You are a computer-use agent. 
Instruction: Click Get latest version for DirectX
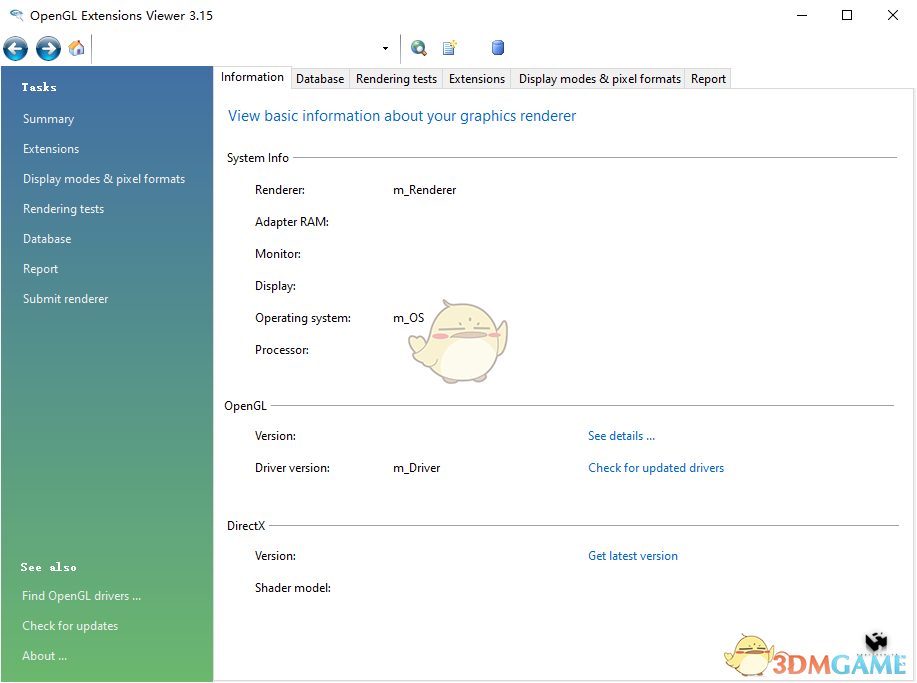click(x=632, y=555)
